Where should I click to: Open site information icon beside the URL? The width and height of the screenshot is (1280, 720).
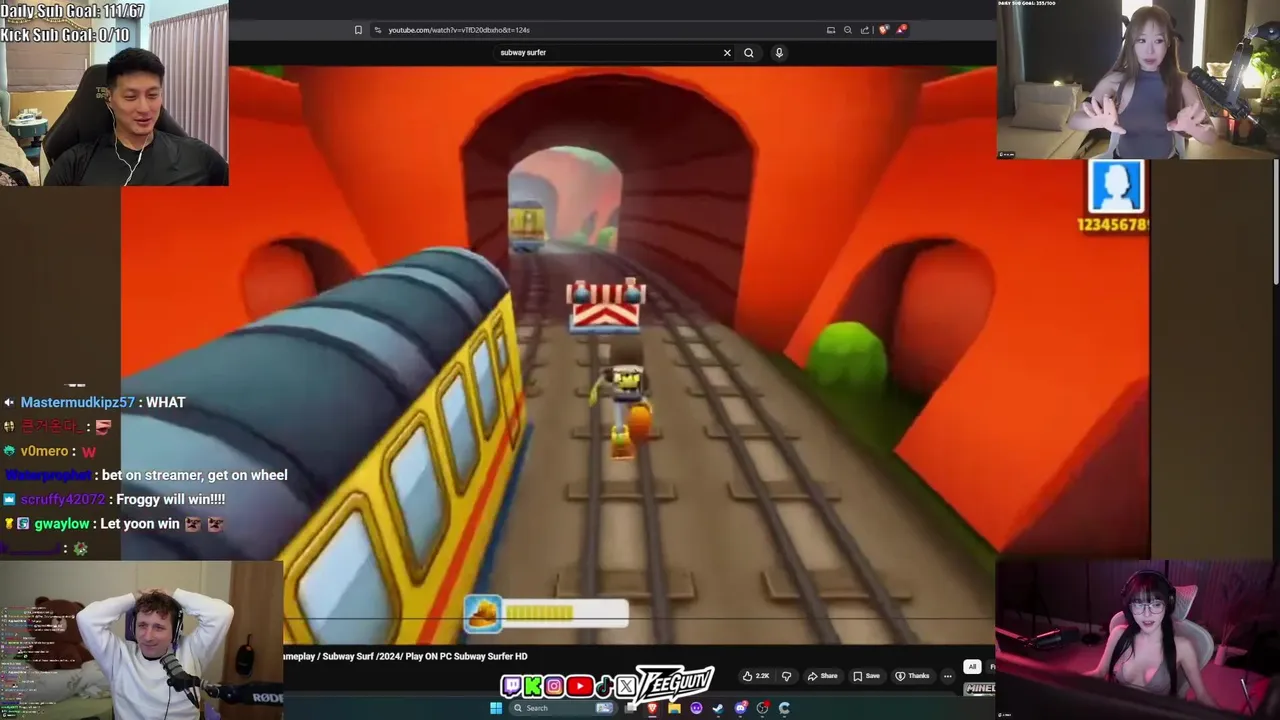pos(378,30)
